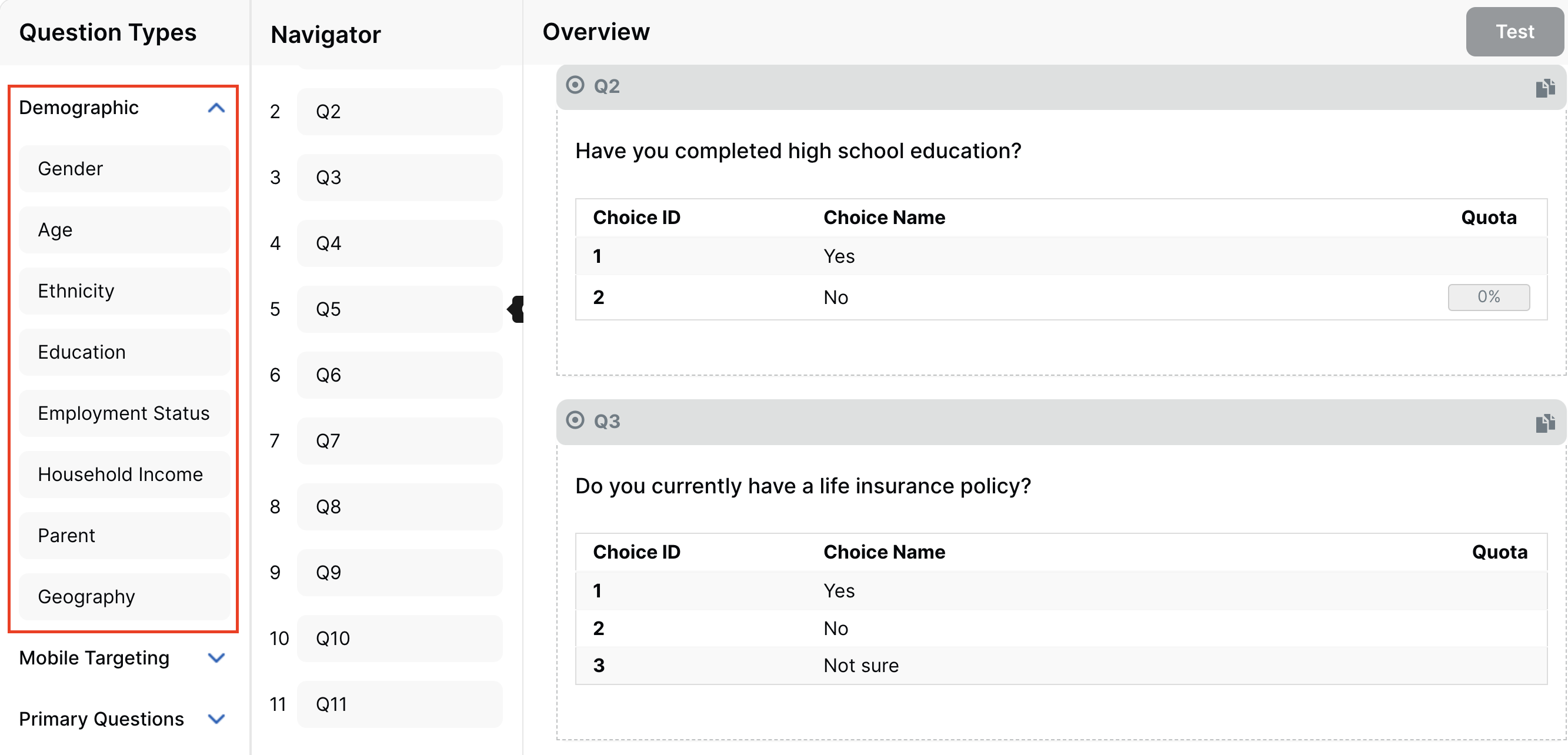Click the radio-type icon beside Q2
1568x755 pixels.
(x=575, y=85)
